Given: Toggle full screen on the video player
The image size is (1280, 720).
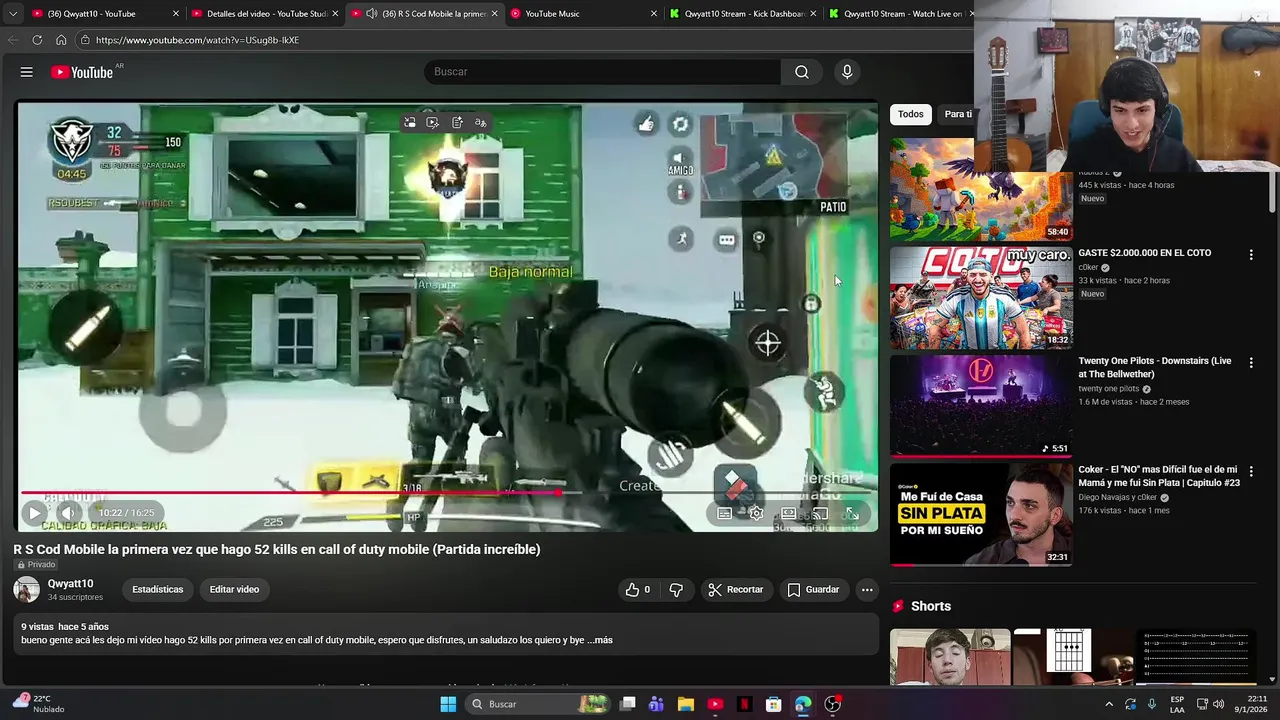Looking at the screenshot, I should [852, 514].
